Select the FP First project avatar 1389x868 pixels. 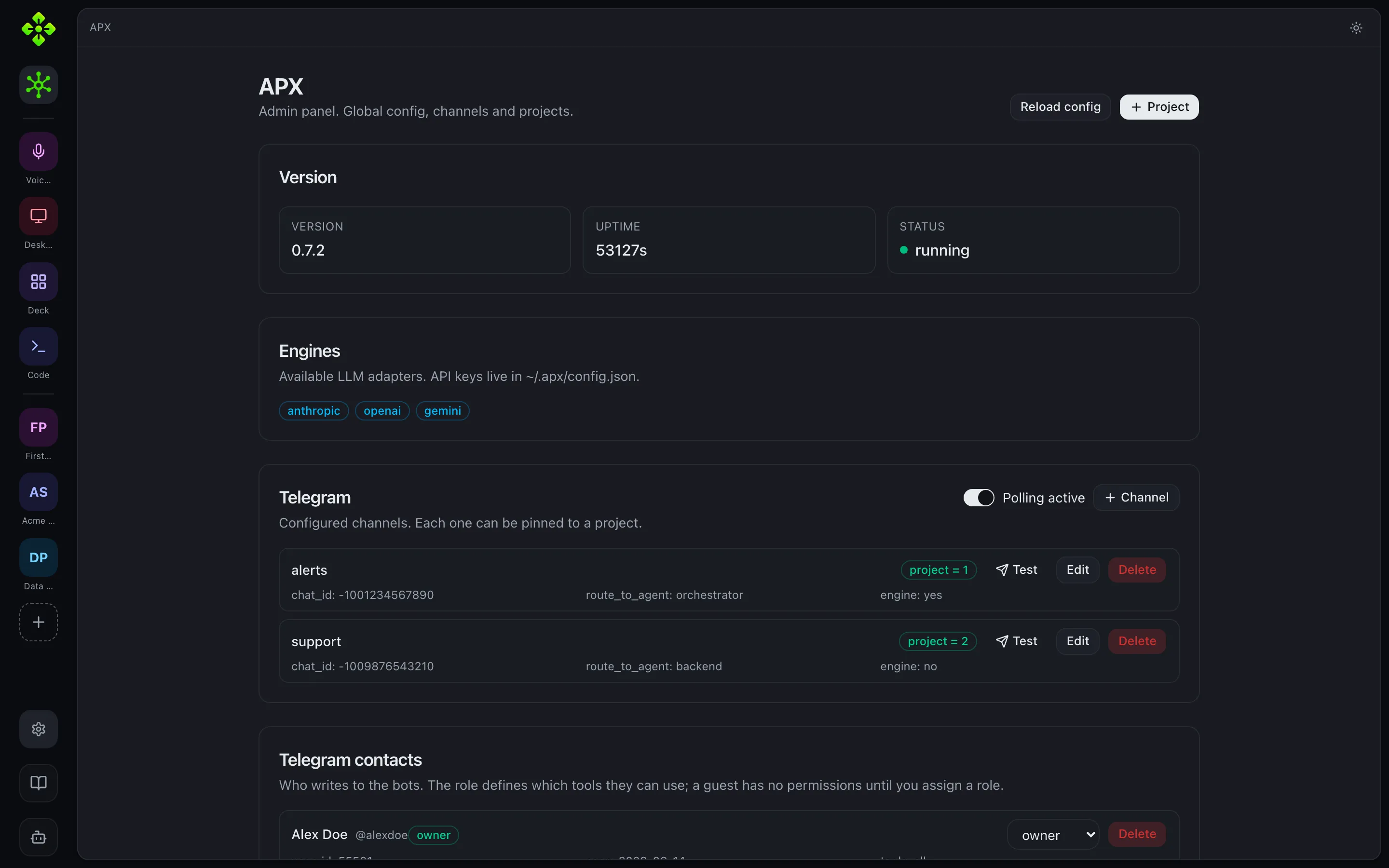tap(39, 427)
